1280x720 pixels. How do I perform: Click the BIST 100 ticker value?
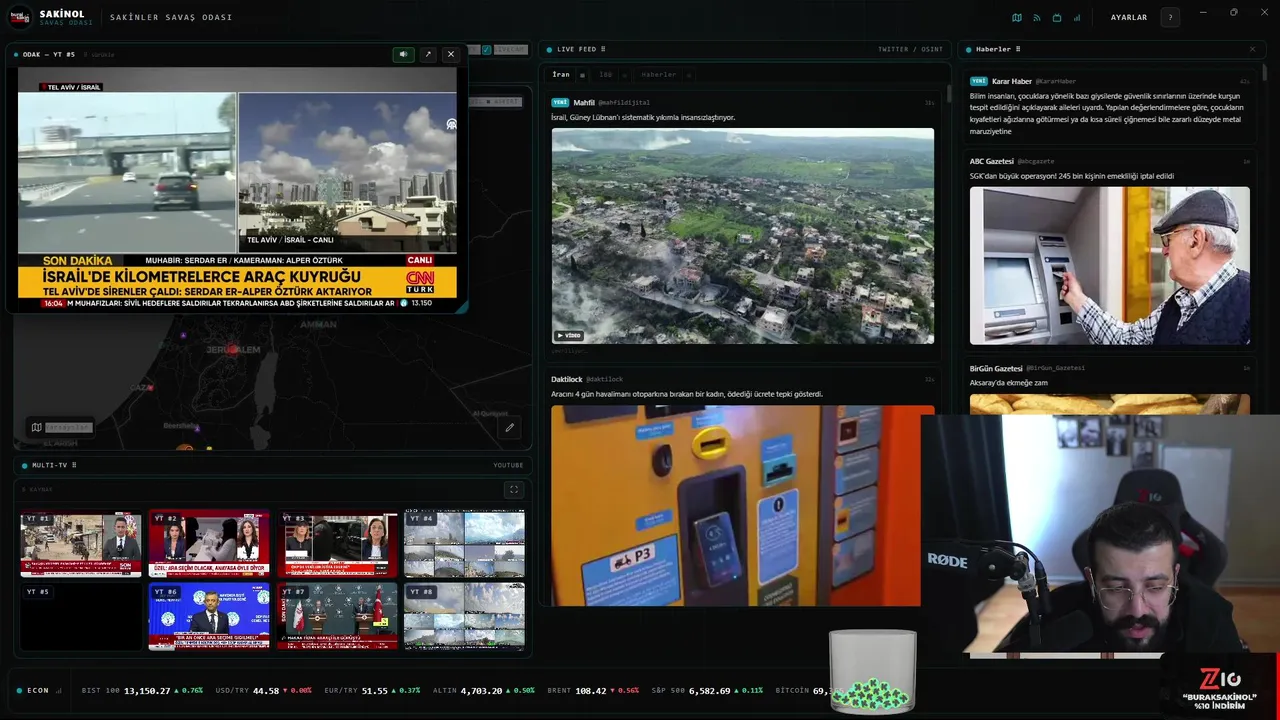click(147, 690)
